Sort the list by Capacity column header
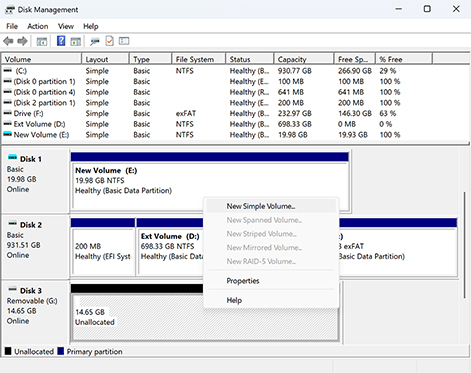The width and height of the screenshot is (471, 373). [304, 59]
